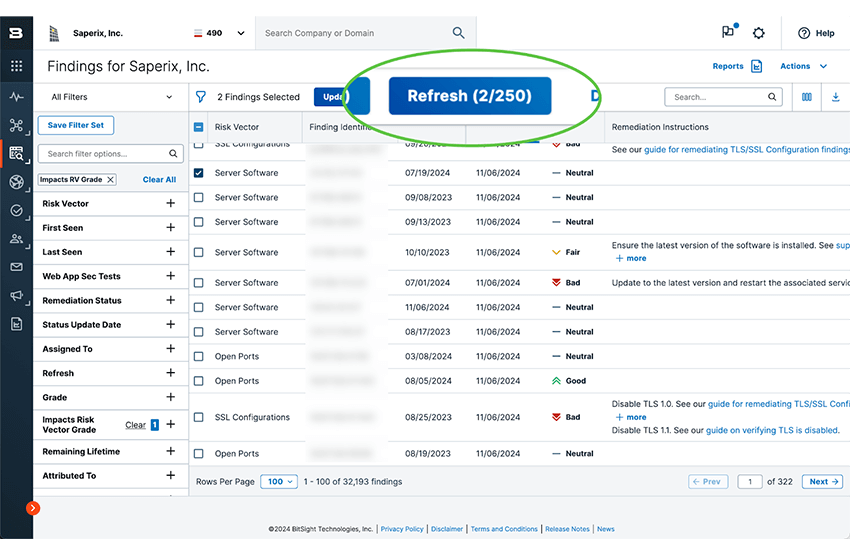850x539 pixels.
Task: Open the findings search sidebar icon
Action: pyautogui.click(x=16, y=153)
